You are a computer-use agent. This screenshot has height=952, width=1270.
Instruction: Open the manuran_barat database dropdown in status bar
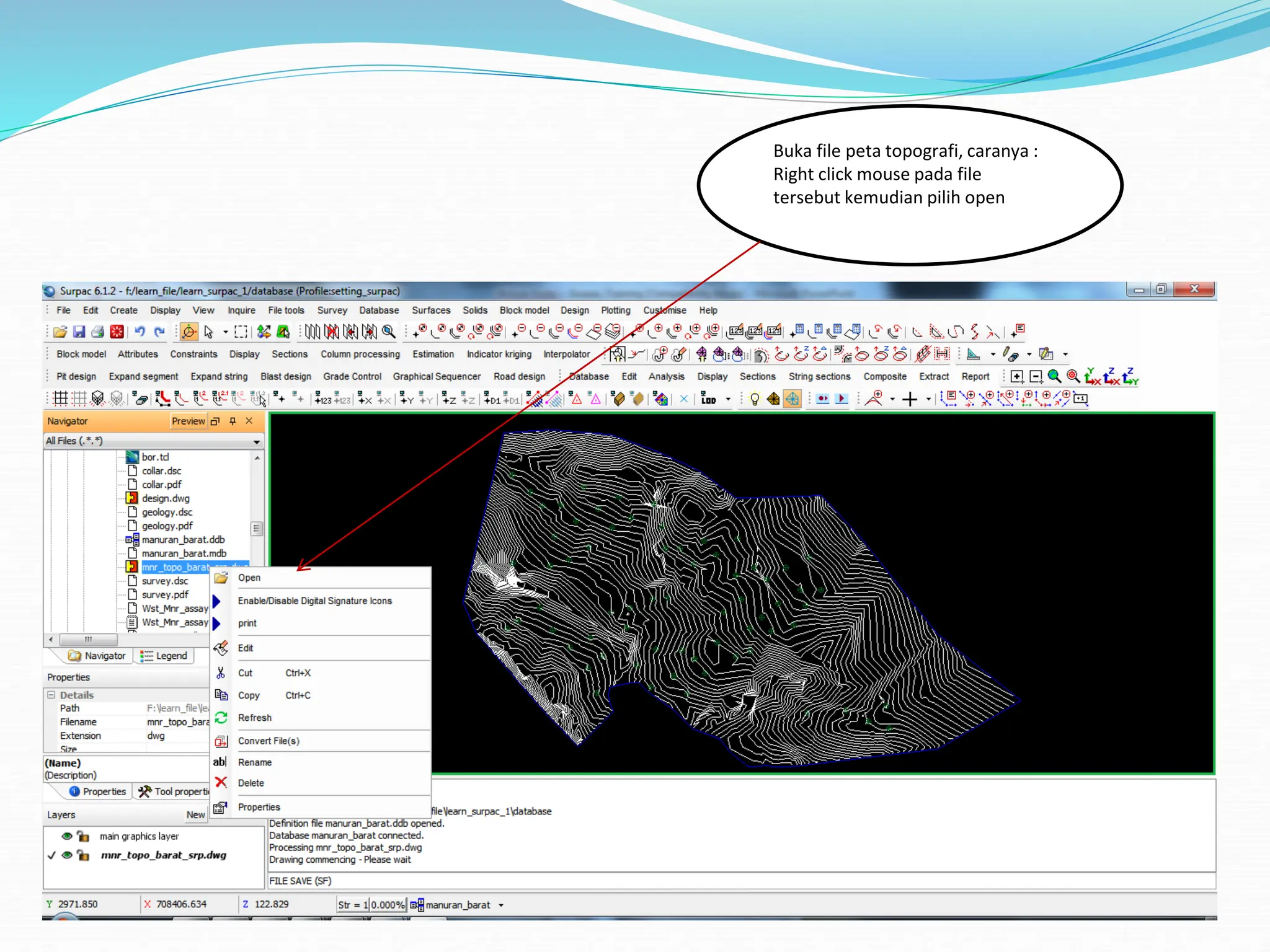501,905
